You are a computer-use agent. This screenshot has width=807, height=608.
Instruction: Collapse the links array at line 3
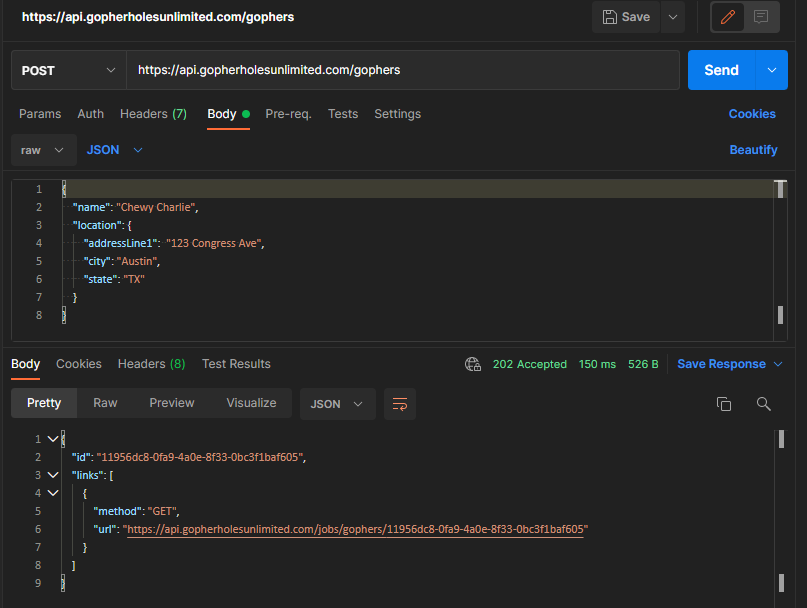[x=53, y=475]
